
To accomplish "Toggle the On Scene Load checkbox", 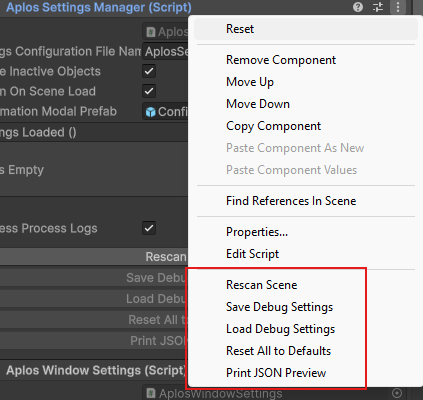I will (149, 91).
